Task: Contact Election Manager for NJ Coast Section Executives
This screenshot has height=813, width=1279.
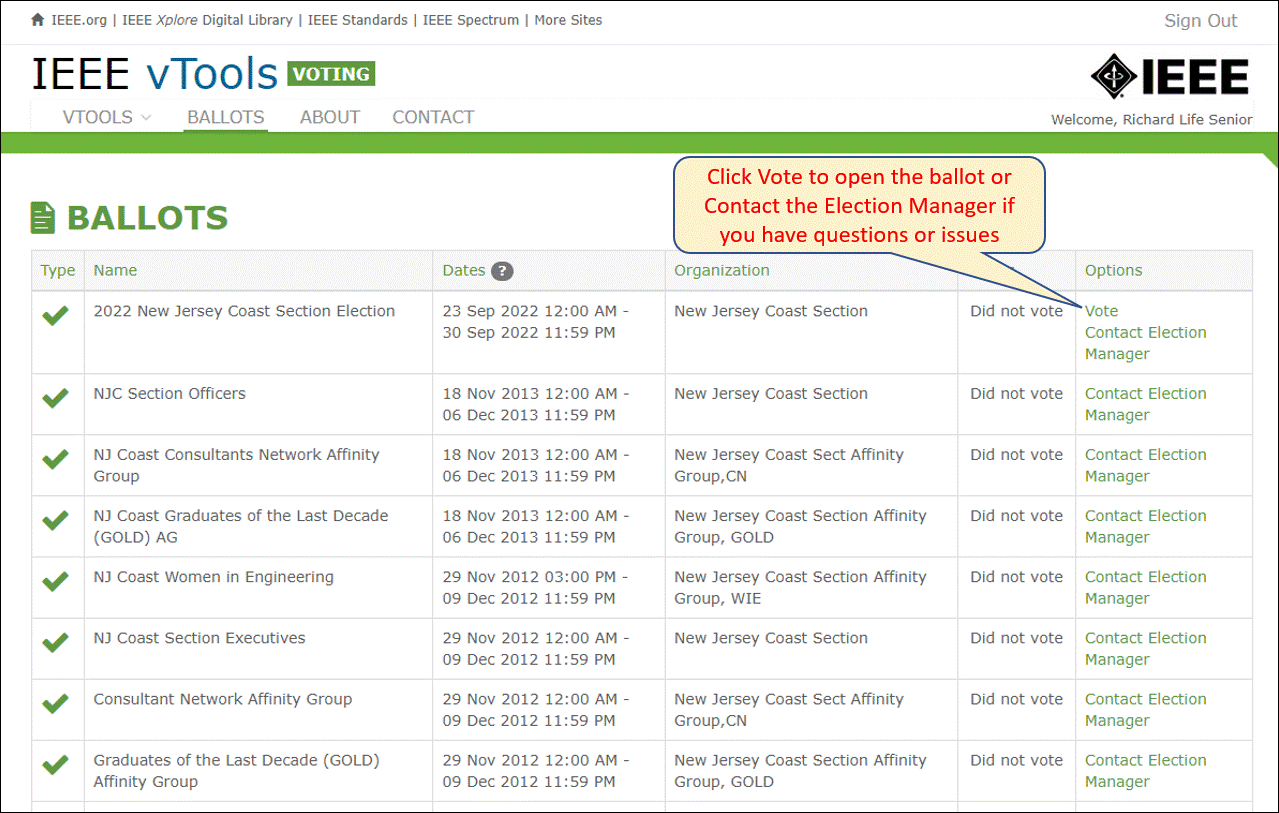Action: (1146, 648)
